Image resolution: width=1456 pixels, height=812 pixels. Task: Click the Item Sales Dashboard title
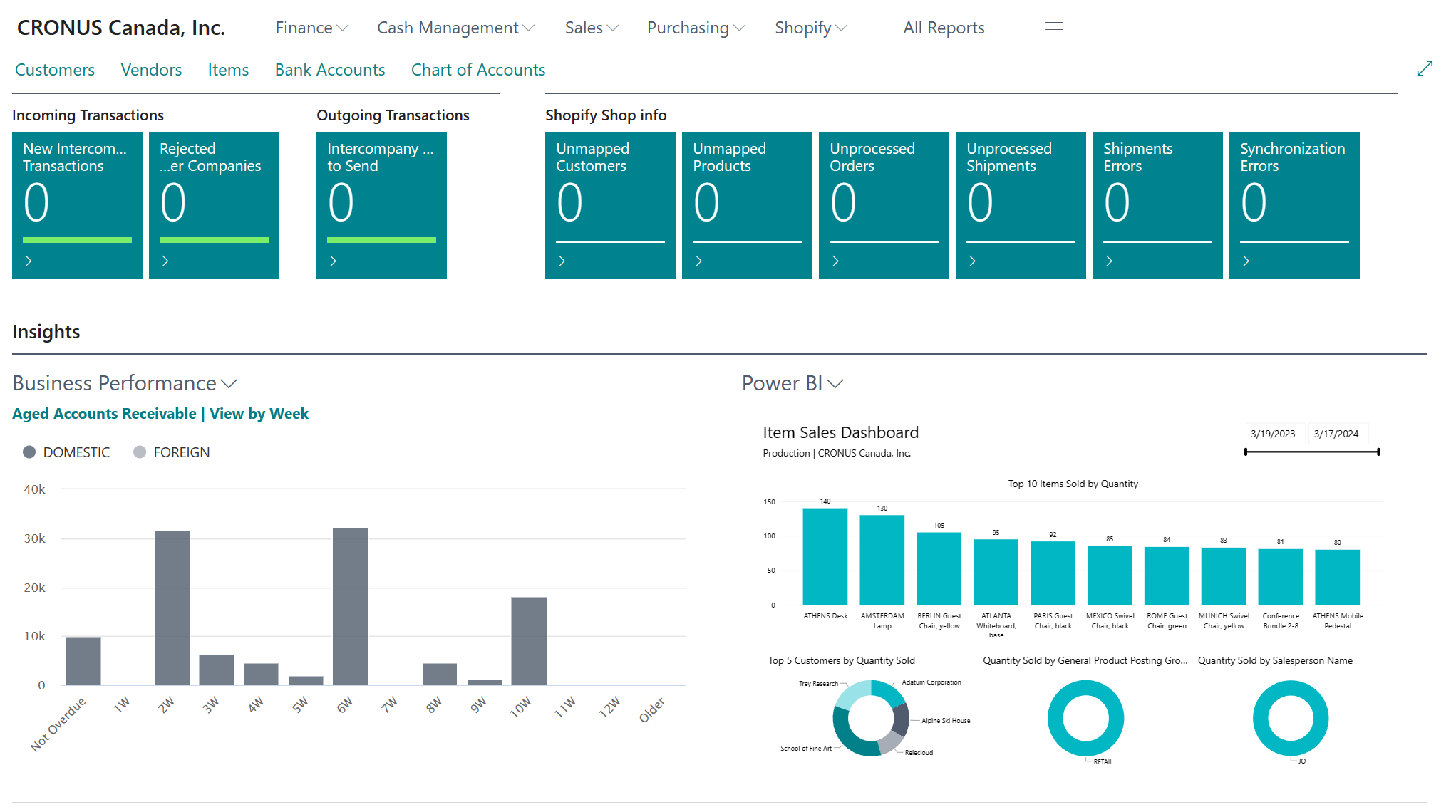pyautogui.click(x=841, y=432)
